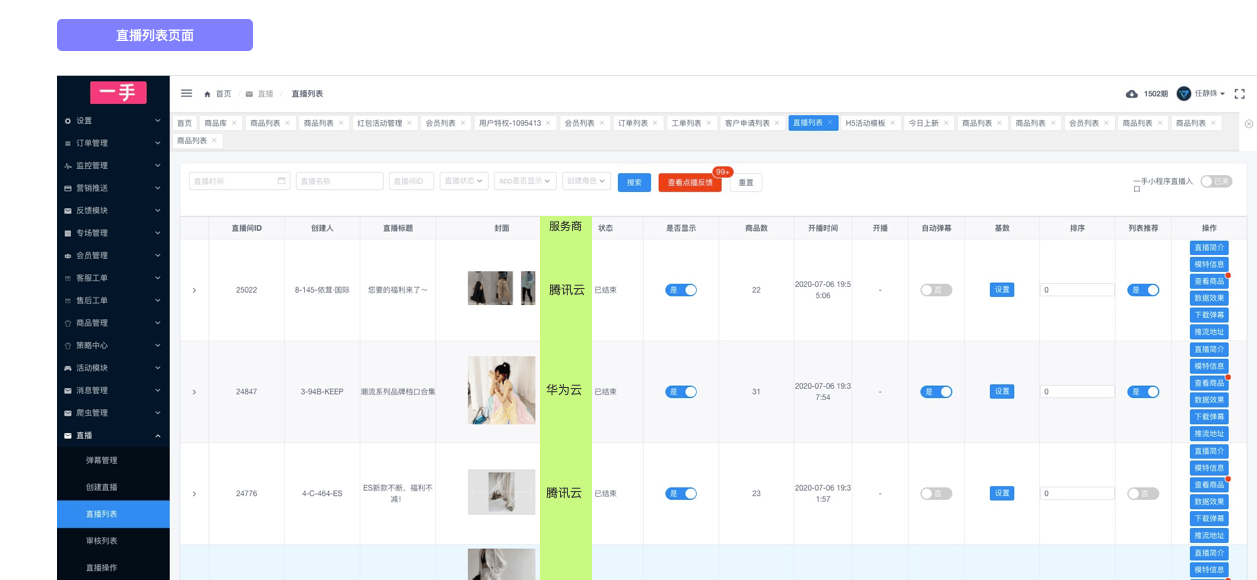Click the 重置 button
The width and height of the screenshot is (1257, 580).
click(x=746, y=182)
